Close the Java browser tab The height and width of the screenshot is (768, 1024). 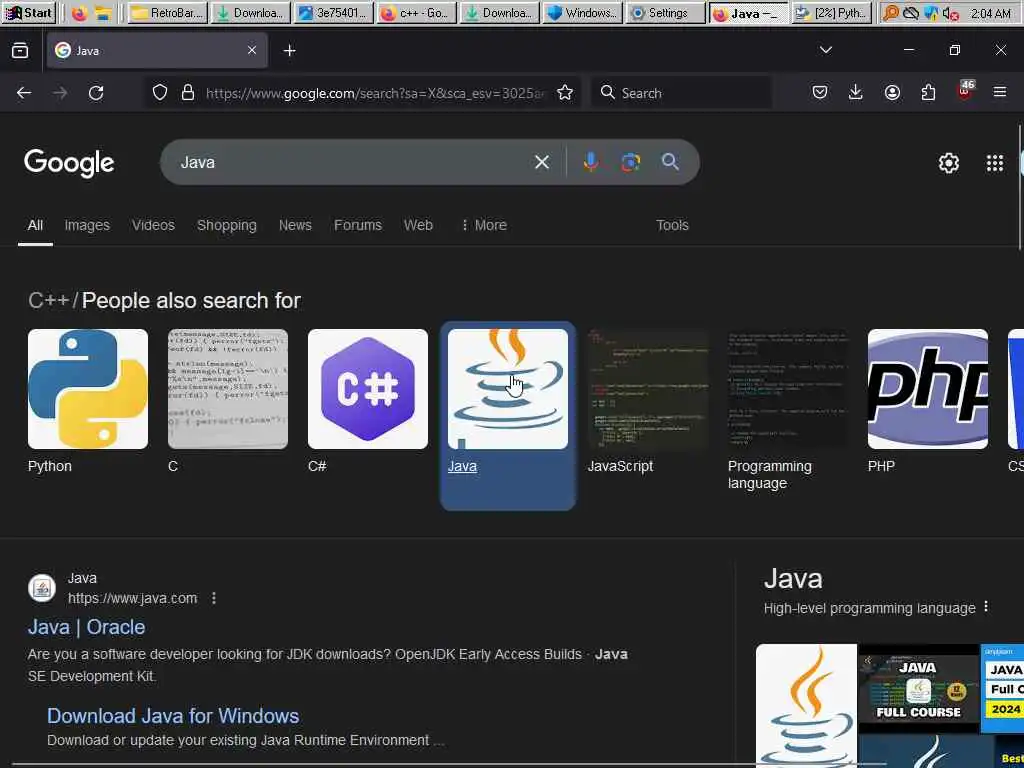coord(251,50)
